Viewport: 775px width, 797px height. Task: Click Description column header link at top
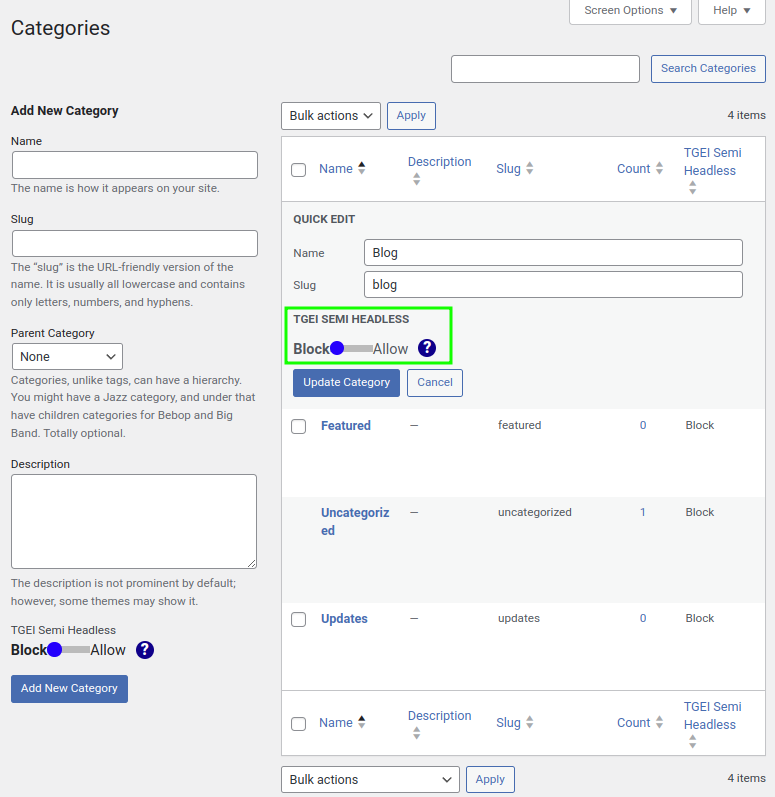[440, 162]
